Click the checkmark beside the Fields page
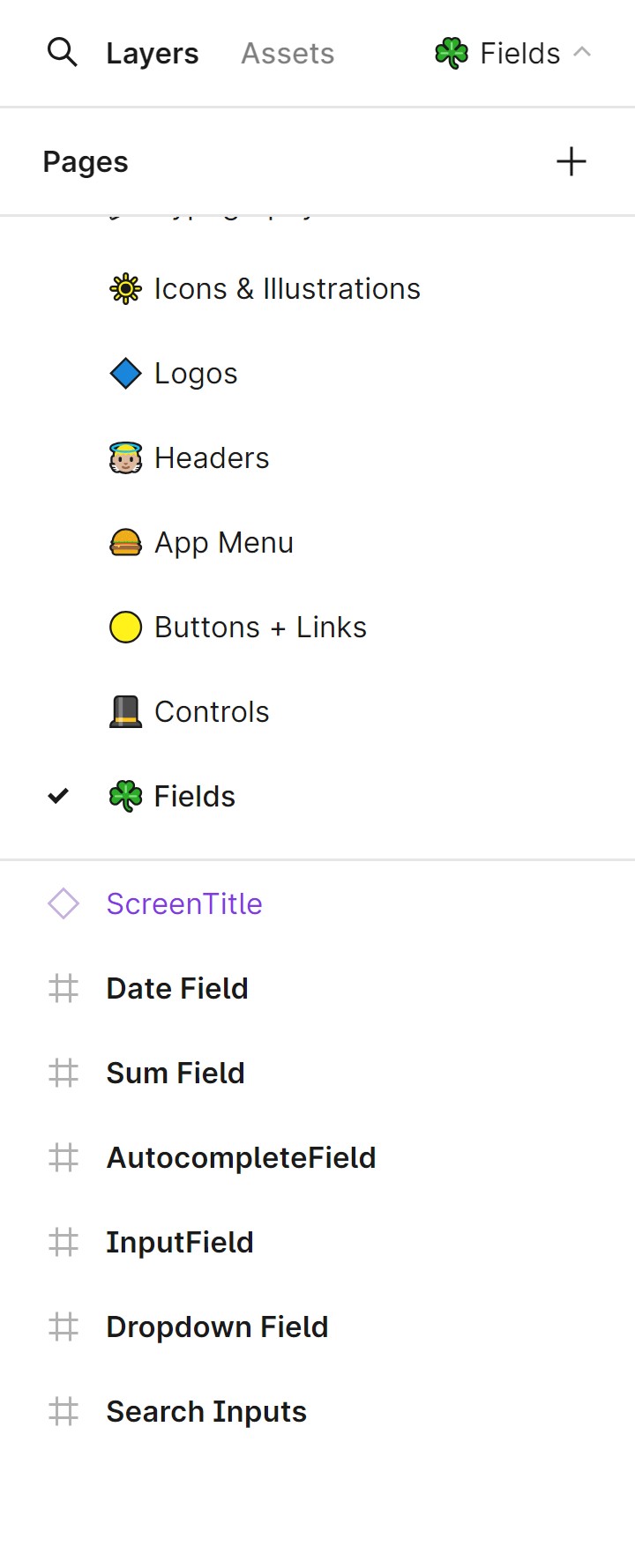This screenshot has width=635, height=1568. click(58, 796)
